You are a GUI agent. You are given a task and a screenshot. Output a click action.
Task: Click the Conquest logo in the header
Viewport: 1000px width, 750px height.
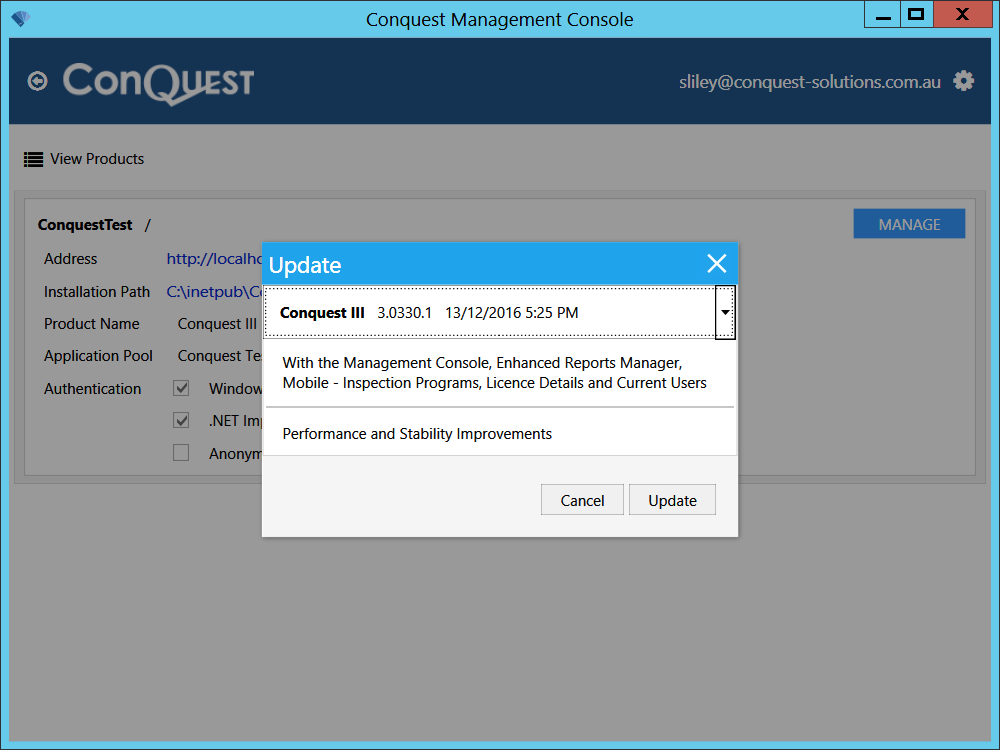click(158, 83)
